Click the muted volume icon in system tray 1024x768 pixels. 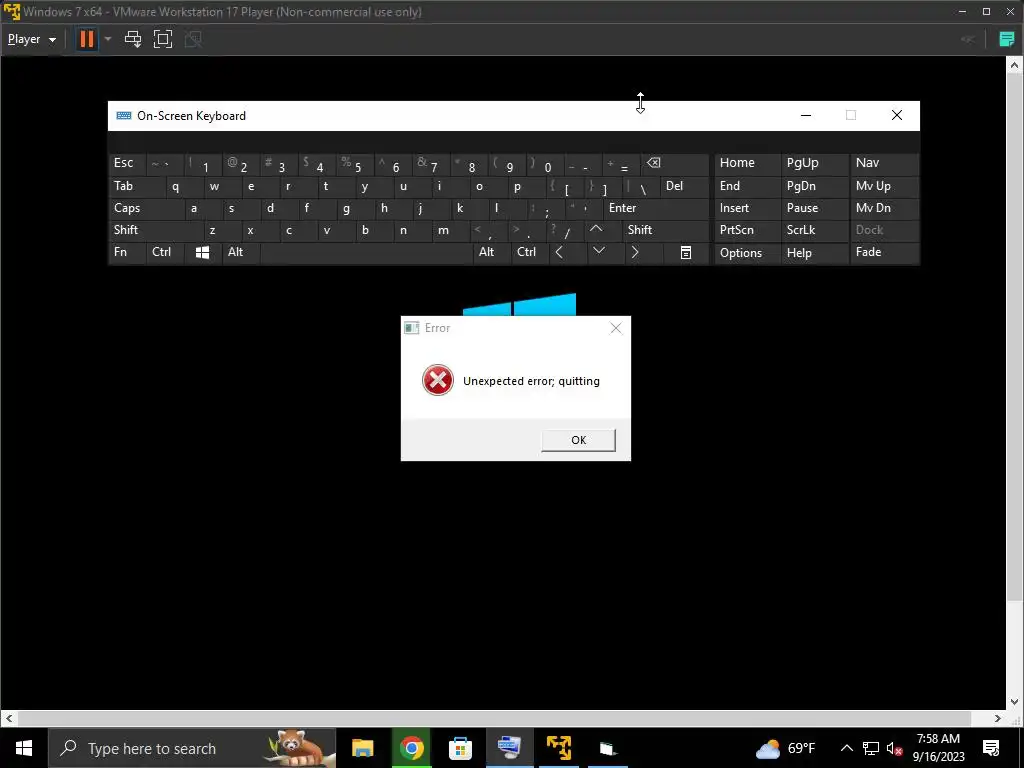click(894, 748)
